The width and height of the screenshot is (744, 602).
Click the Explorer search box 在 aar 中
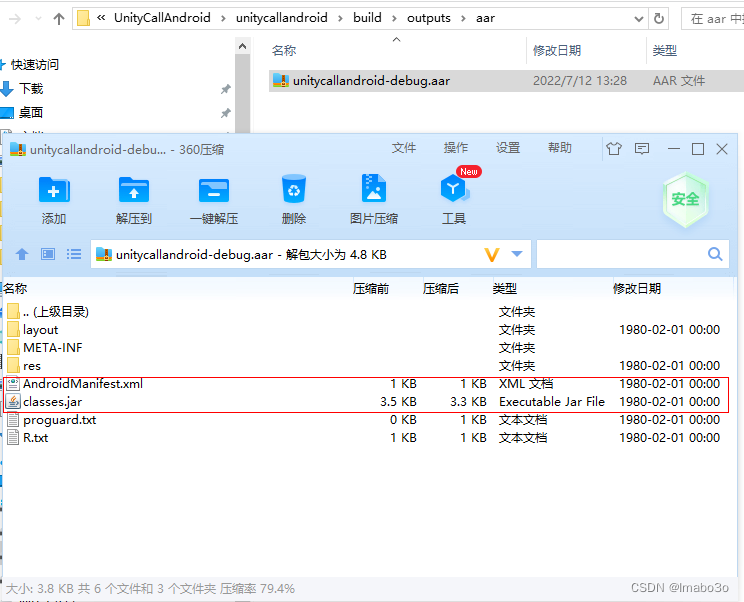click(713, 19)
